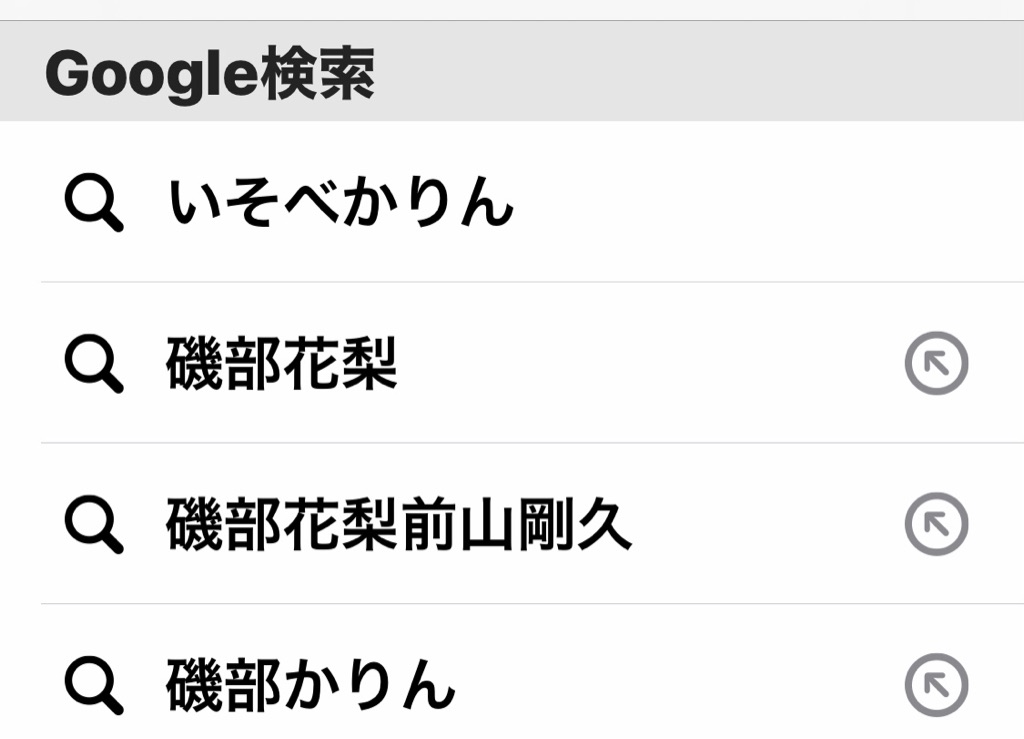This screenshot has width=1024, height=739.
Task: Tap the strip above the Google検索 header
Action: [x=512, y=10]
